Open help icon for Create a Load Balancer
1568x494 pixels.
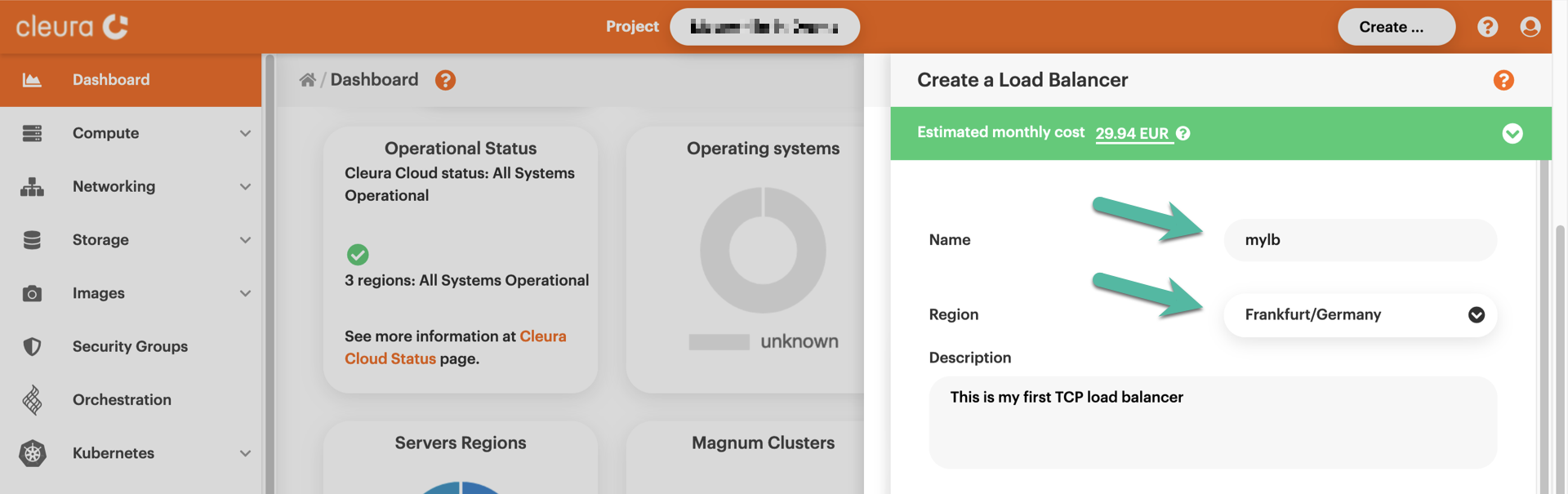click(1503, 80)
